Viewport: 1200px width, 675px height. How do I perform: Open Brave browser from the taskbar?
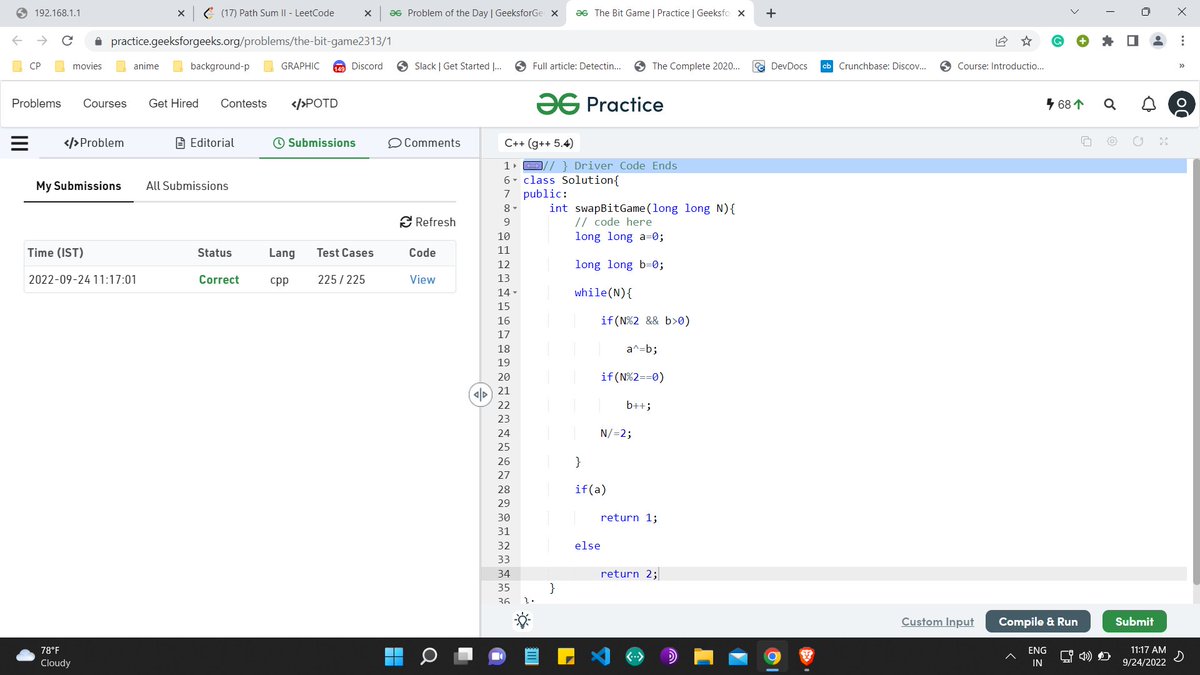click(x=806, y=657)
